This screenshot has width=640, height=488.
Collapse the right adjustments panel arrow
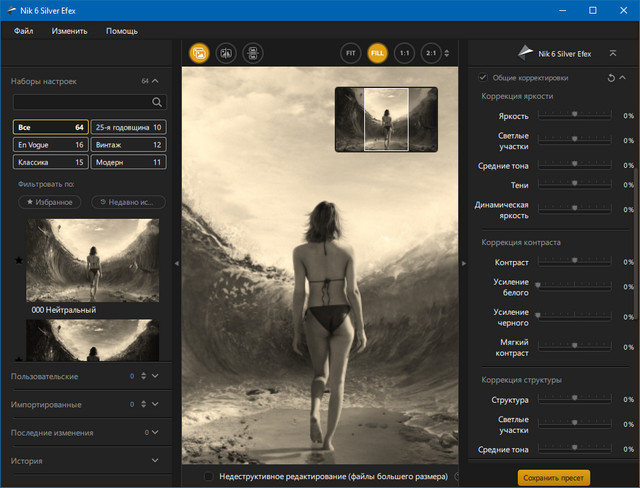pyautogui.click(x=463, y=263)
